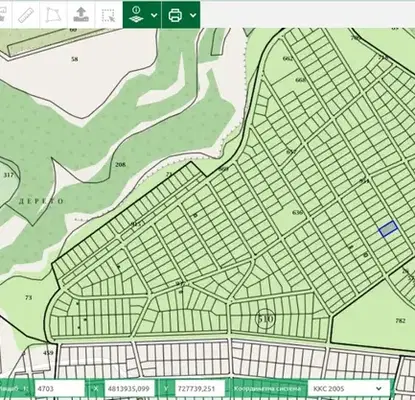Click the forest area labeled 208
415x400 pixels.
pos(120,164)
